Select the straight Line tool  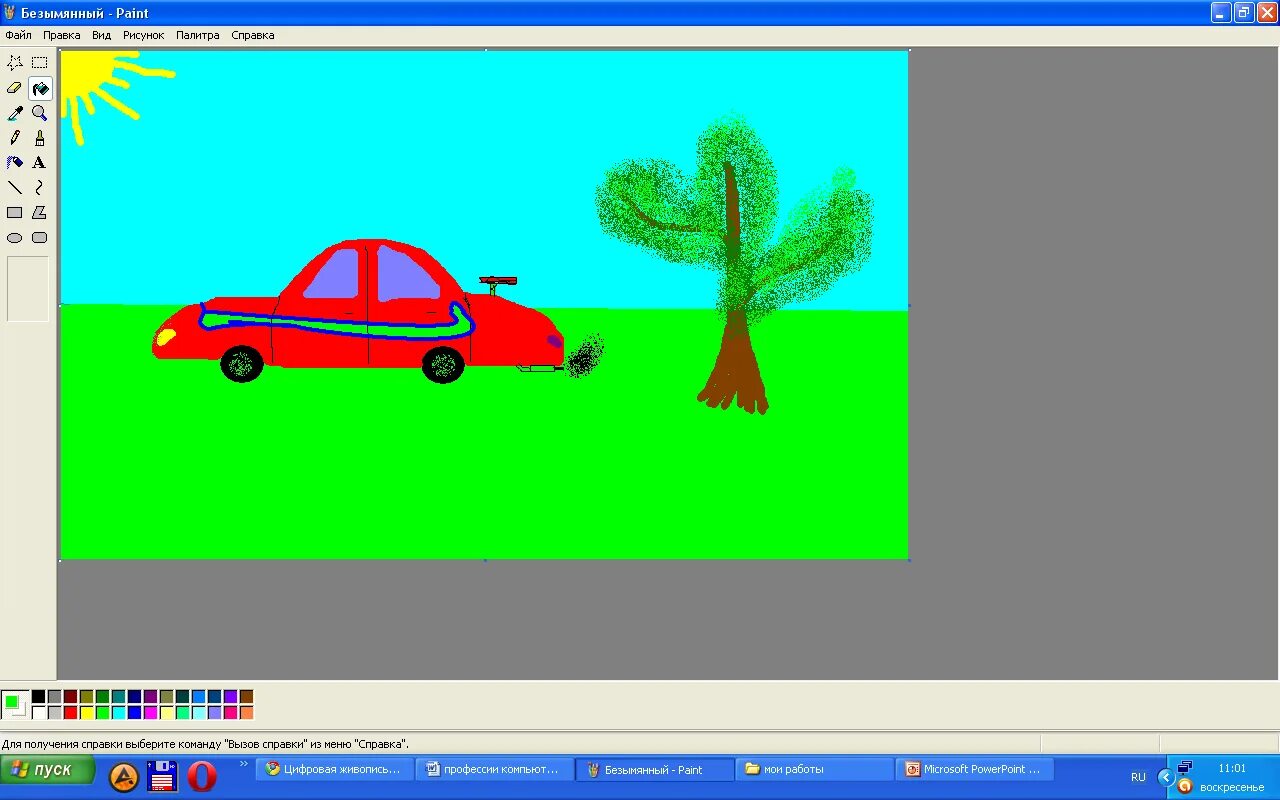[x=15, y=188]
